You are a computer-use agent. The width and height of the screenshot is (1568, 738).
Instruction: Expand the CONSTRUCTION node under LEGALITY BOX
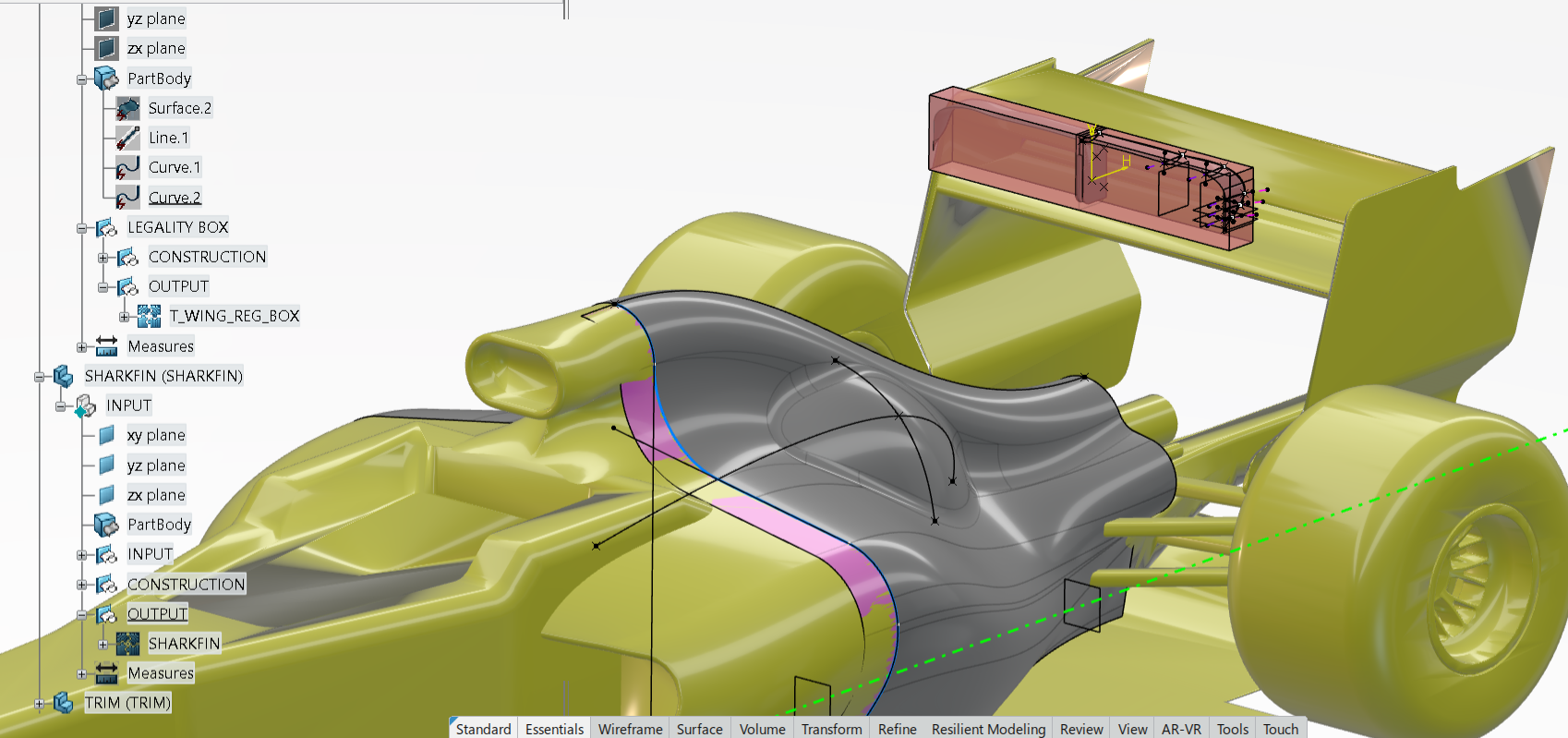click(103, 258)
